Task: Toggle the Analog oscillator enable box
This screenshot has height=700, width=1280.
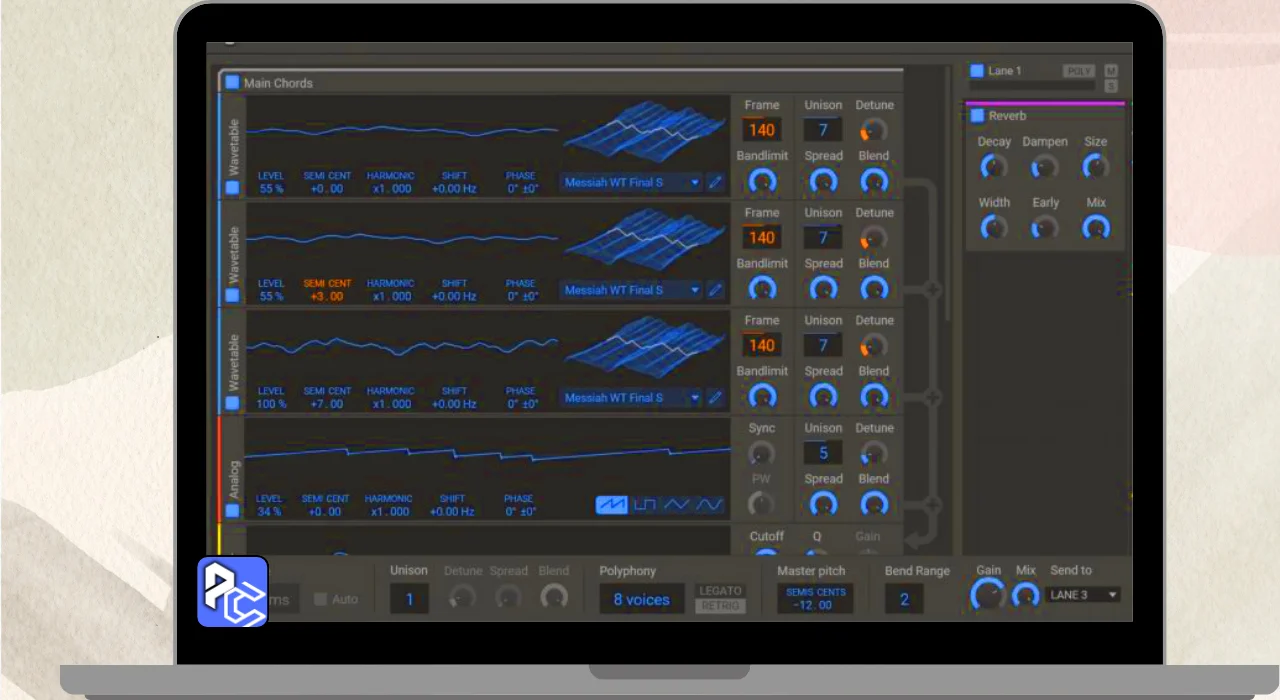Action: point(232,511)
